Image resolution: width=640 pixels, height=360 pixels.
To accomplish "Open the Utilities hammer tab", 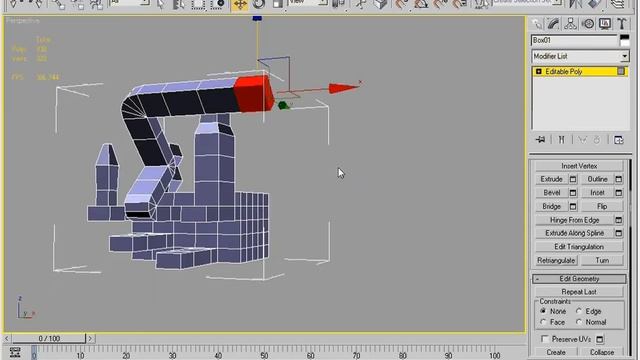I will (622, 24).
